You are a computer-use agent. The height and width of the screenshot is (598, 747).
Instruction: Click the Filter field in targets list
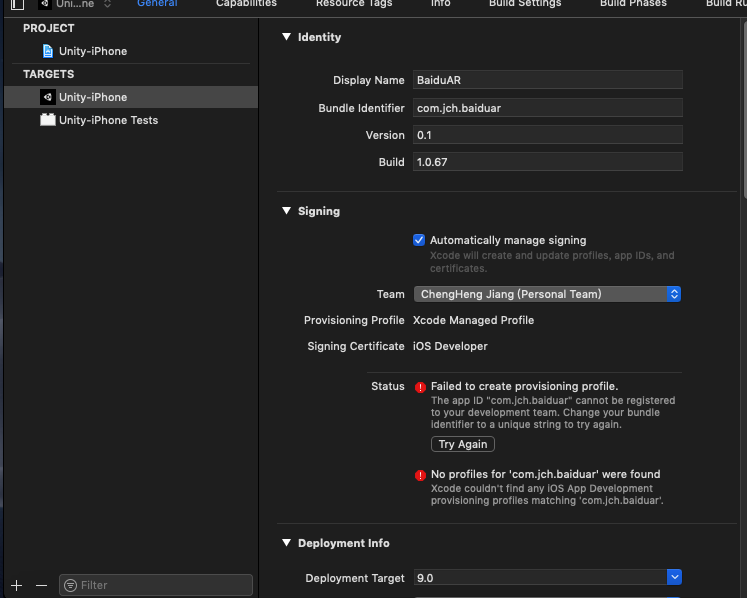tap(156, 585)
